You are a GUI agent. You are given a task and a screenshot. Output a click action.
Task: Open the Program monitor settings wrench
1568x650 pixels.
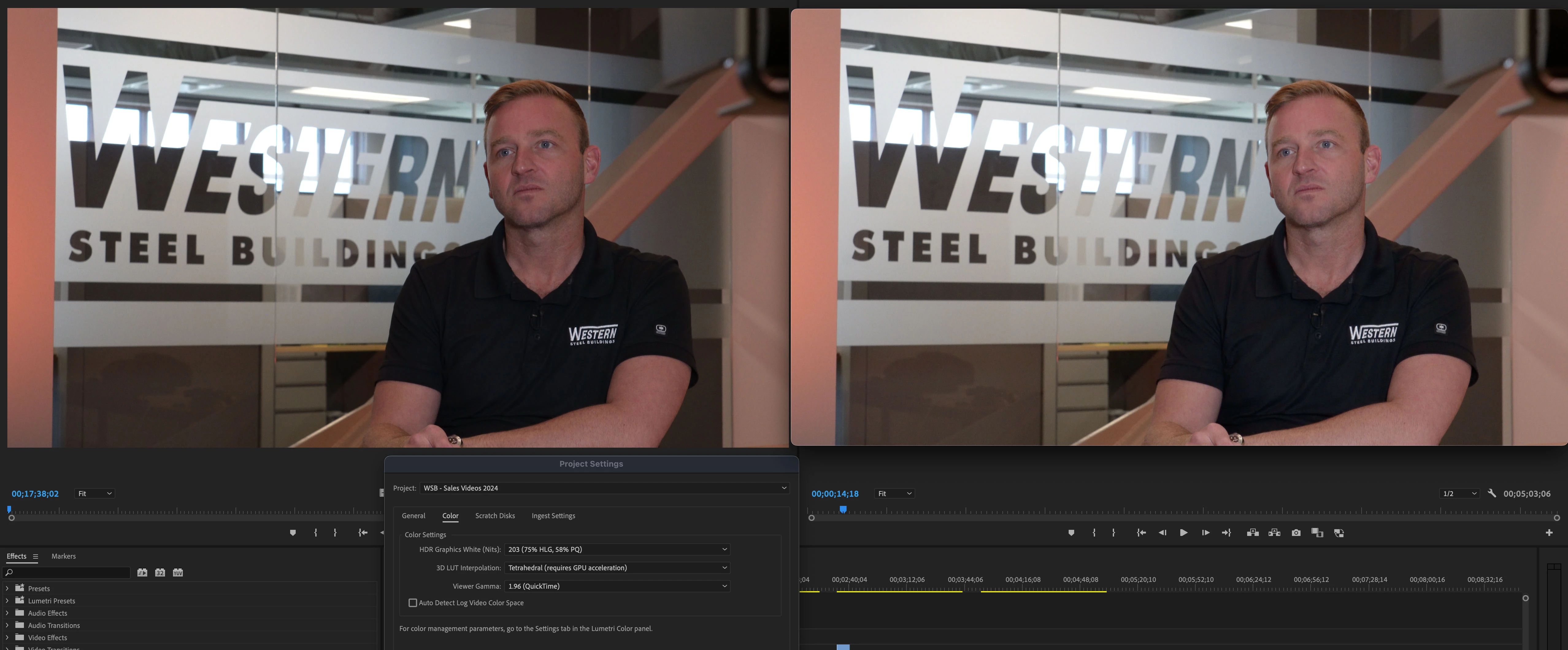pos(1491,494)
